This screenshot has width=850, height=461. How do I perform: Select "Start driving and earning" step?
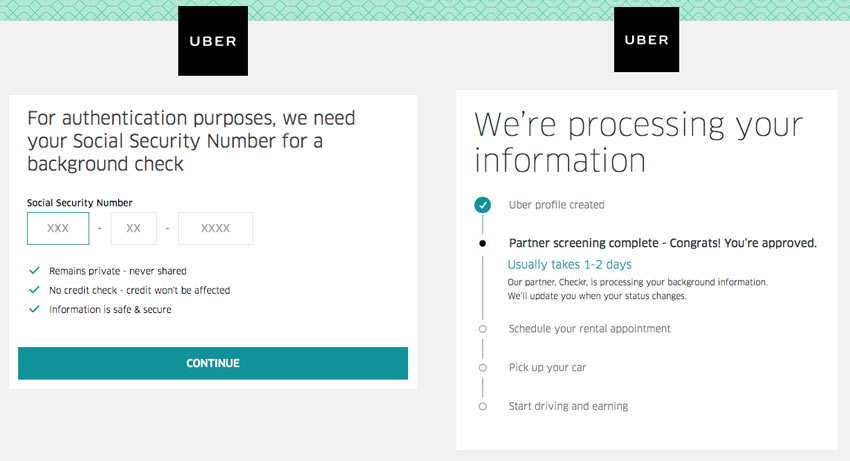568,406
